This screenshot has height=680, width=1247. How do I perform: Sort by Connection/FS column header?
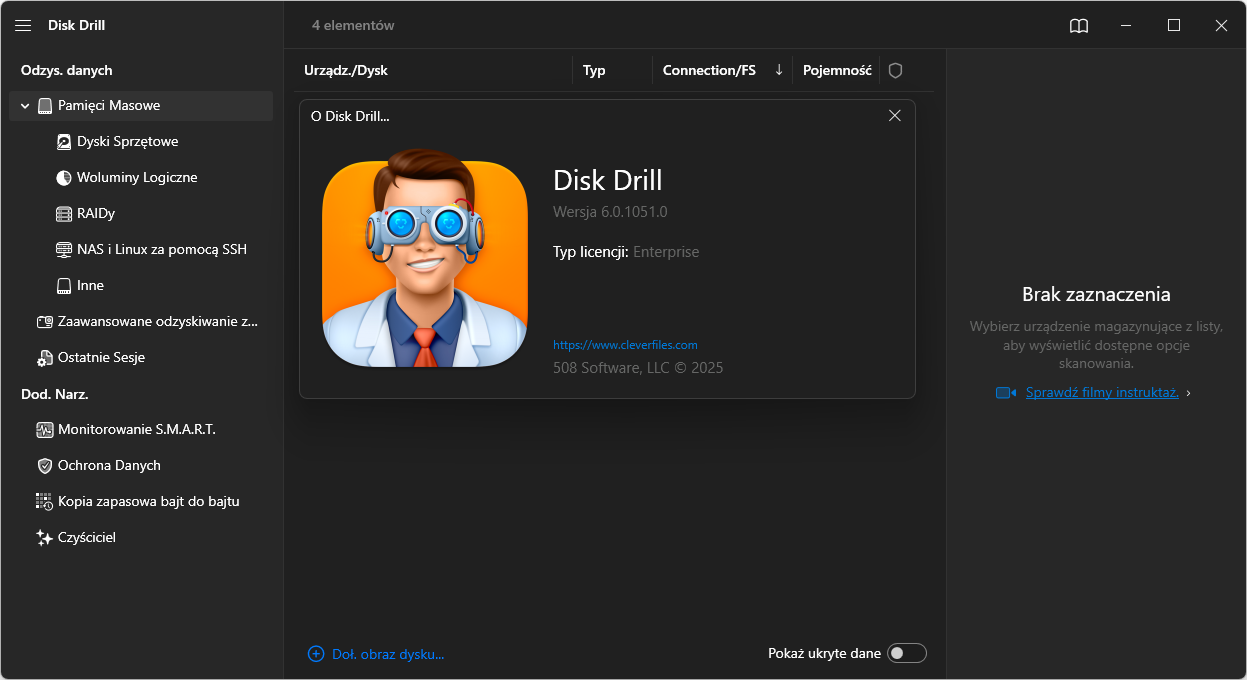(x=709, y=71)
